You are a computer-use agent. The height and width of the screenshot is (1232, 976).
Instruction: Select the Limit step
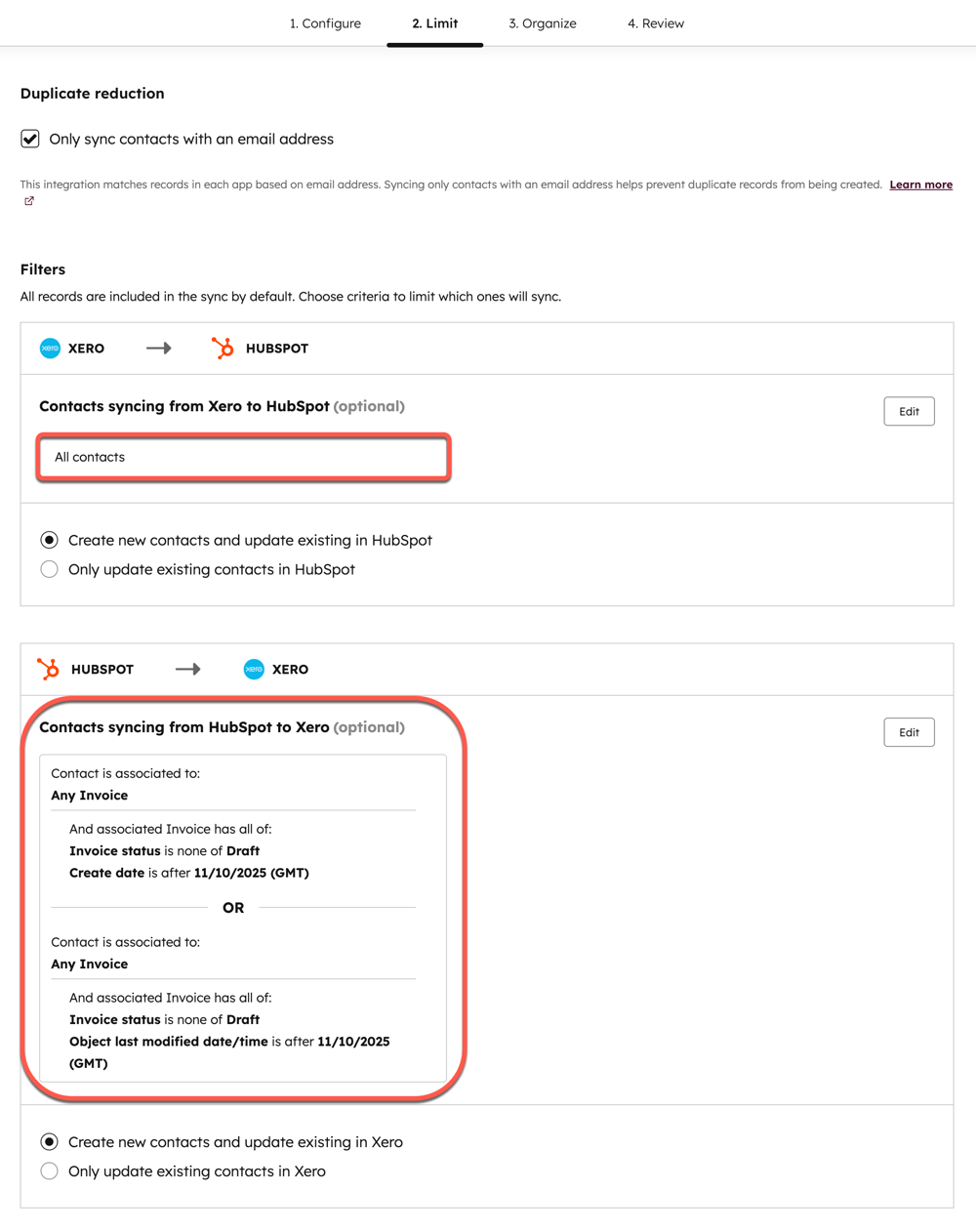point(434,22)
